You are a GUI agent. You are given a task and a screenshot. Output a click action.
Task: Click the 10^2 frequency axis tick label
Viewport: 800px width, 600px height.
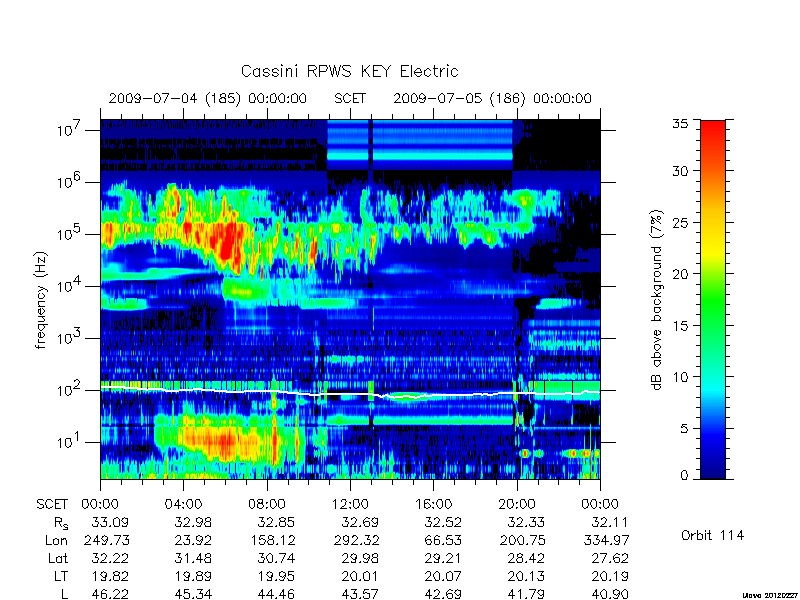pyautogui.click(x=67, y=389)
